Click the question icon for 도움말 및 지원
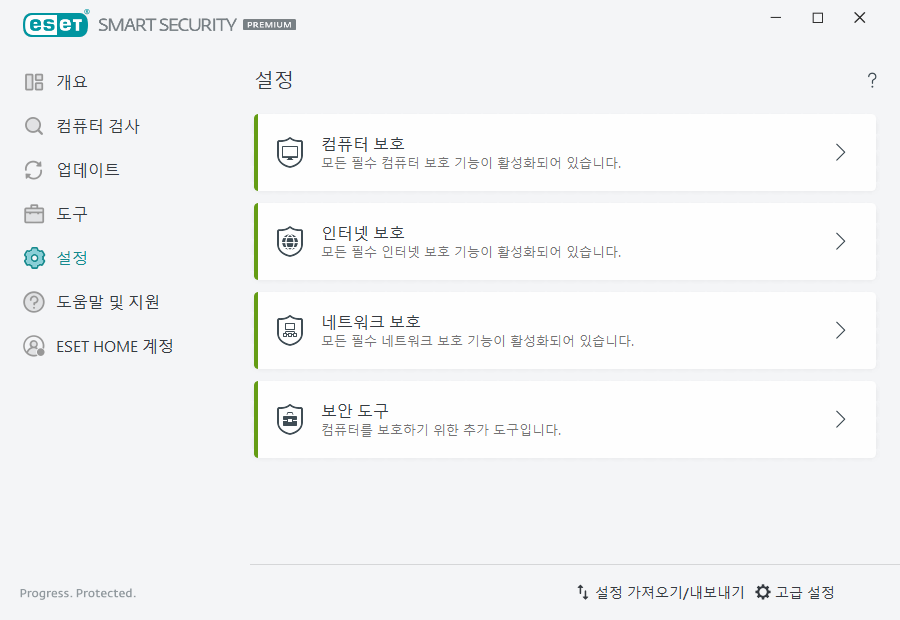The width and height of the screenshot is (900, 620). (34, 302)
